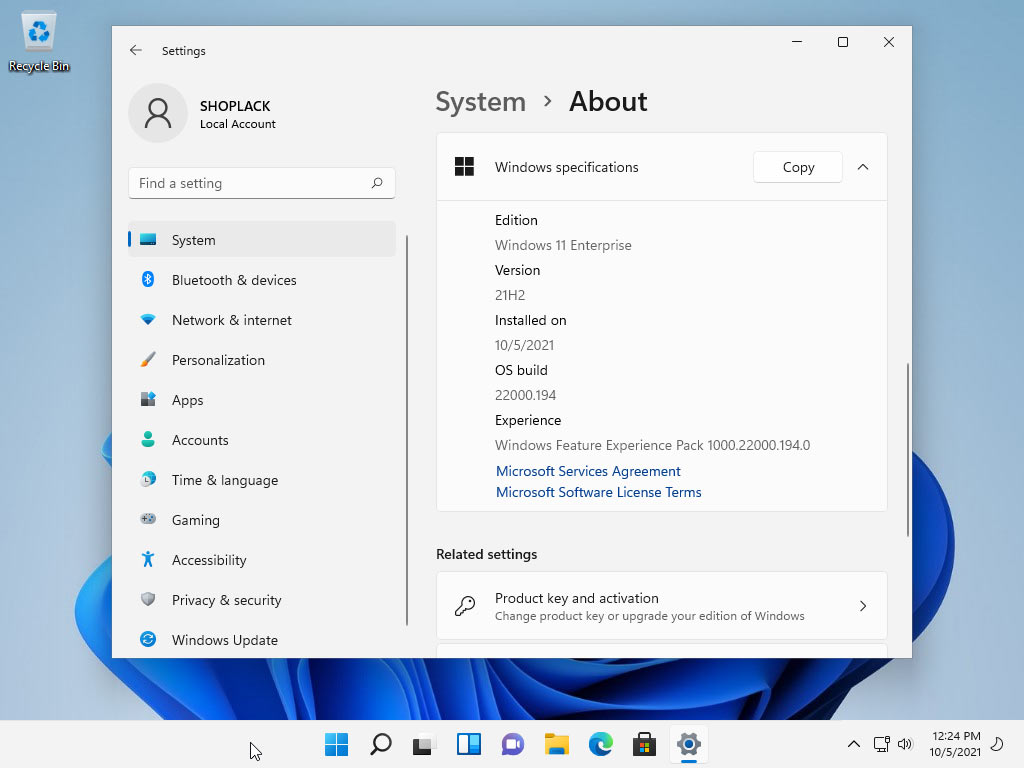Image resolution: width=1024 pixels, height=768 pixels.
Task: Open Network & internet wifi icon
Action: pos(148,319)
